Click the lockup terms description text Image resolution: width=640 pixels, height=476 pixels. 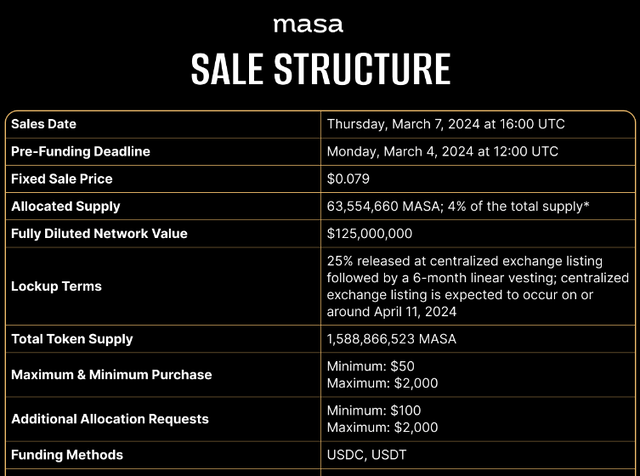coord(477,286)
